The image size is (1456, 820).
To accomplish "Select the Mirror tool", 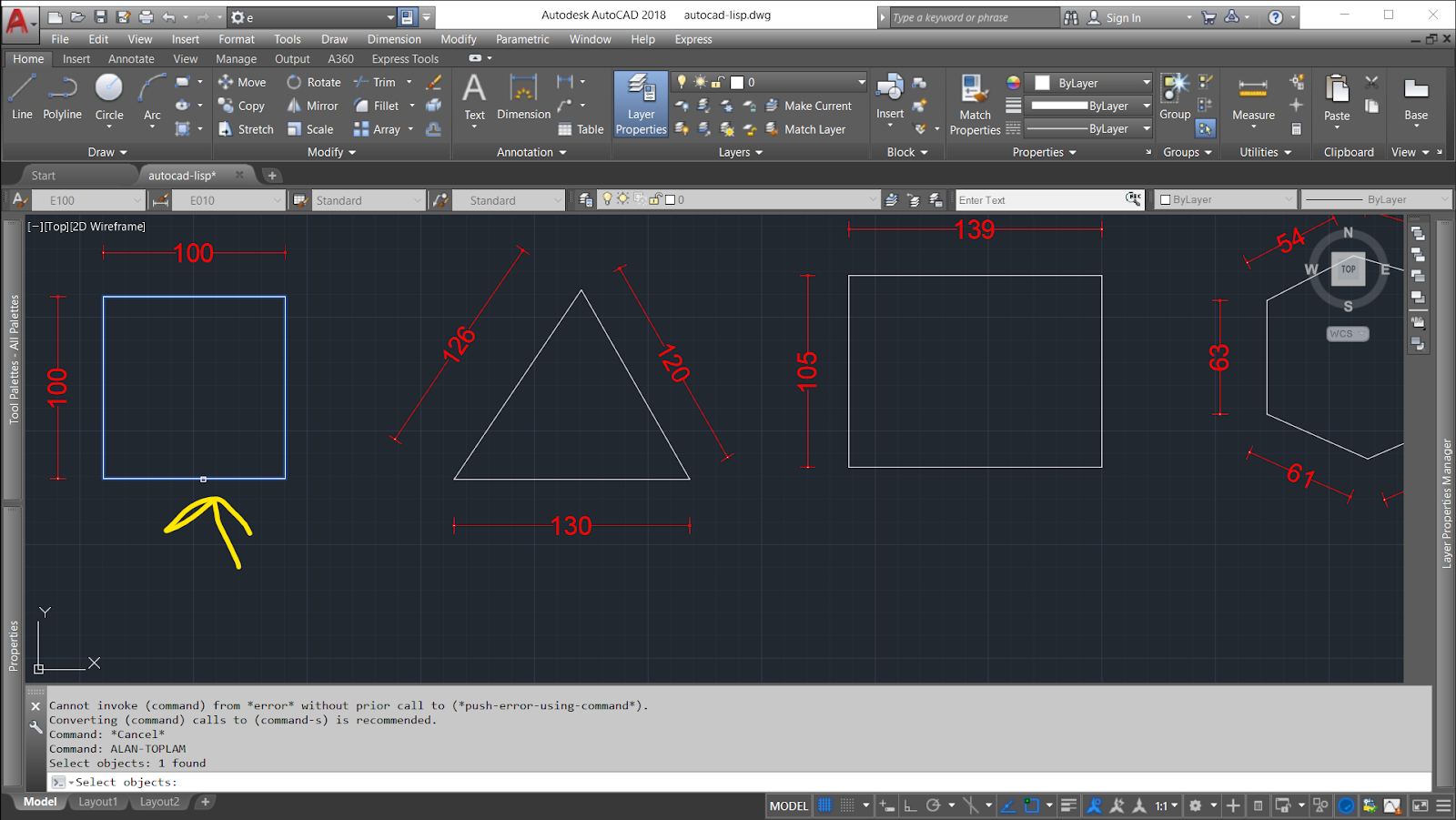I will (312, 106).
